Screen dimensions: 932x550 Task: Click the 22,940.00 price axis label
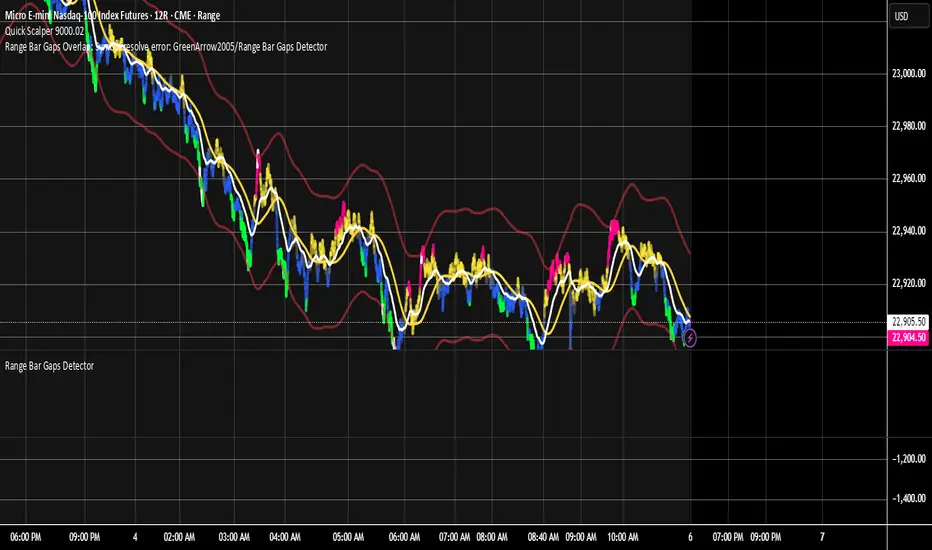(x=909, y=230)
